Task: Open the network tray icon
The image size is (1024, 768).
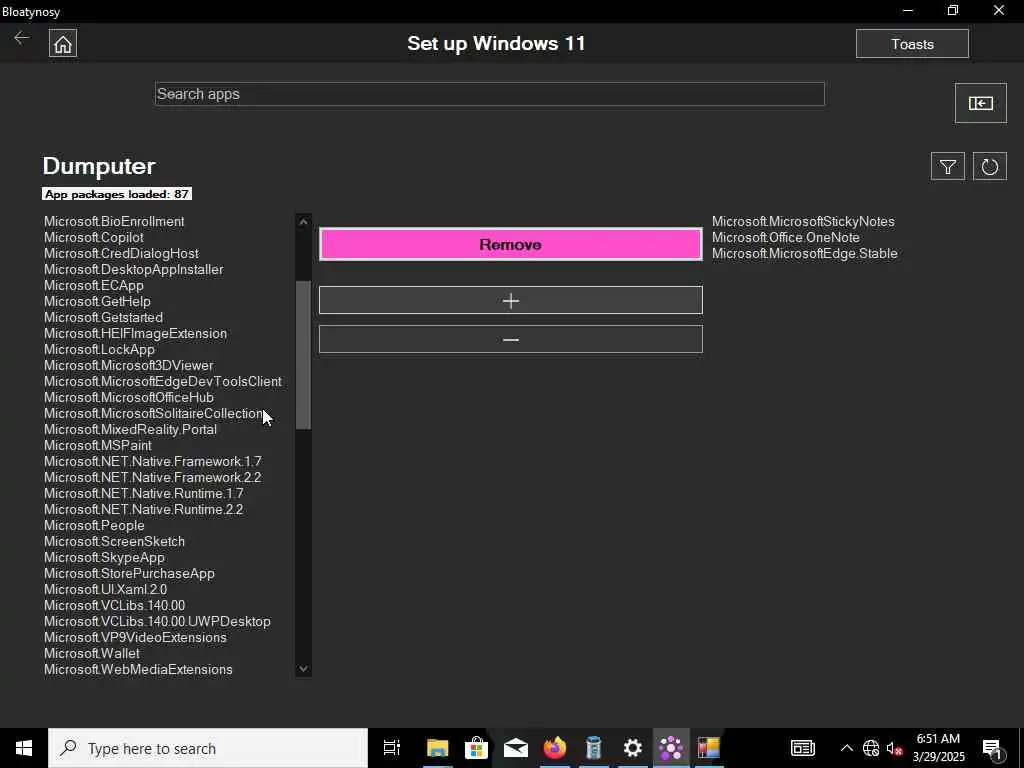Action: [871, 748]
